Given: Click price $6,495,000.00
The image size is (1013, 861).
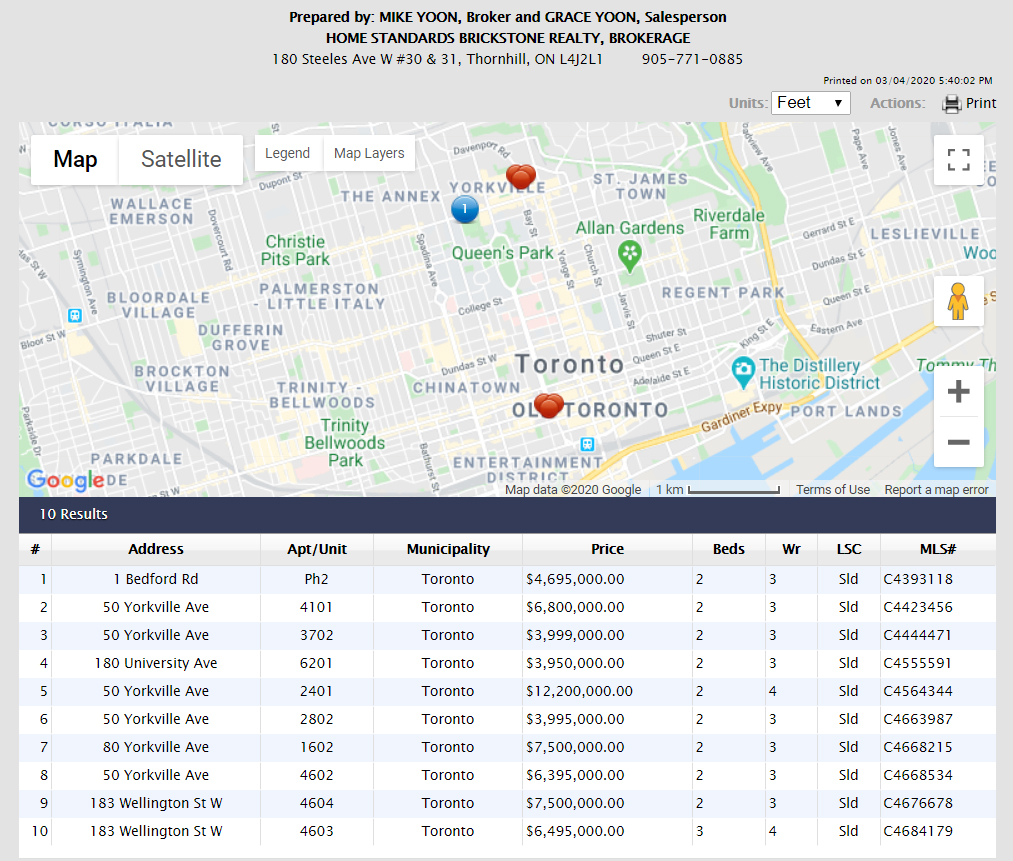Looking at the screenshot, I should click(575, 831).
